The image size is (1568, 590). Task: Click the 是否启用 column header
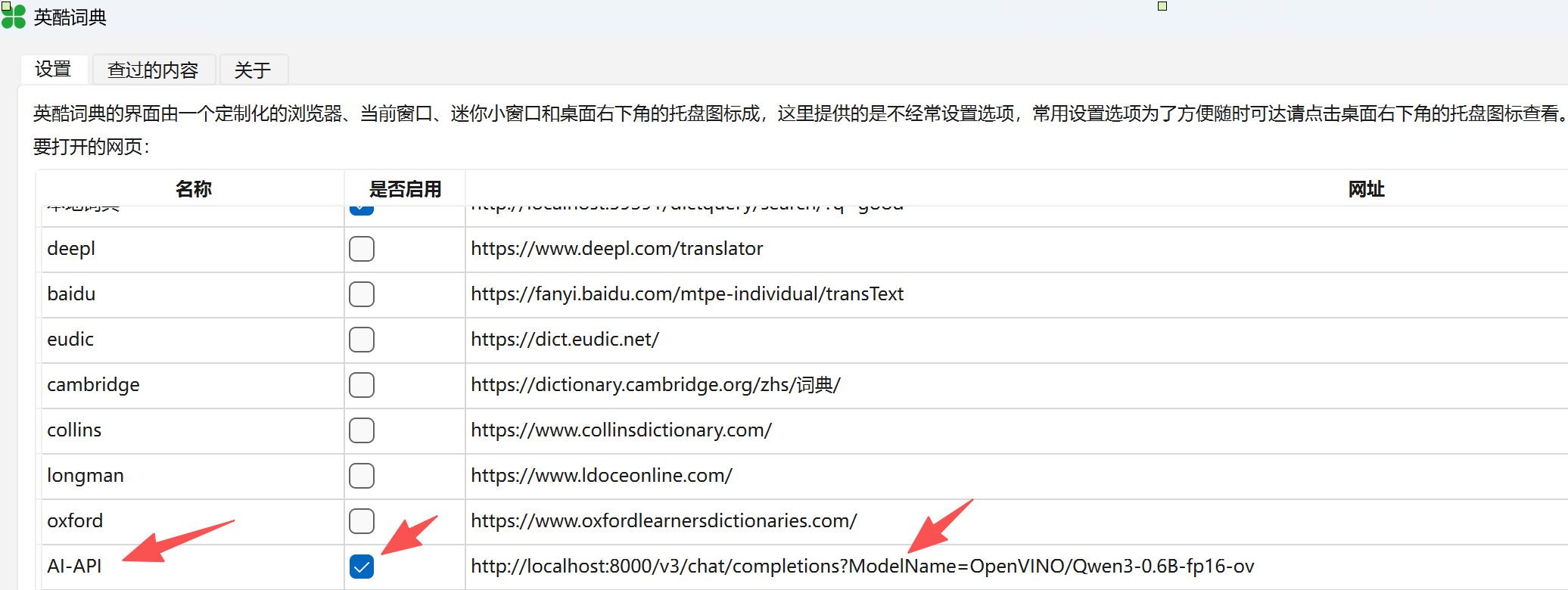click(x=405, y=188)
